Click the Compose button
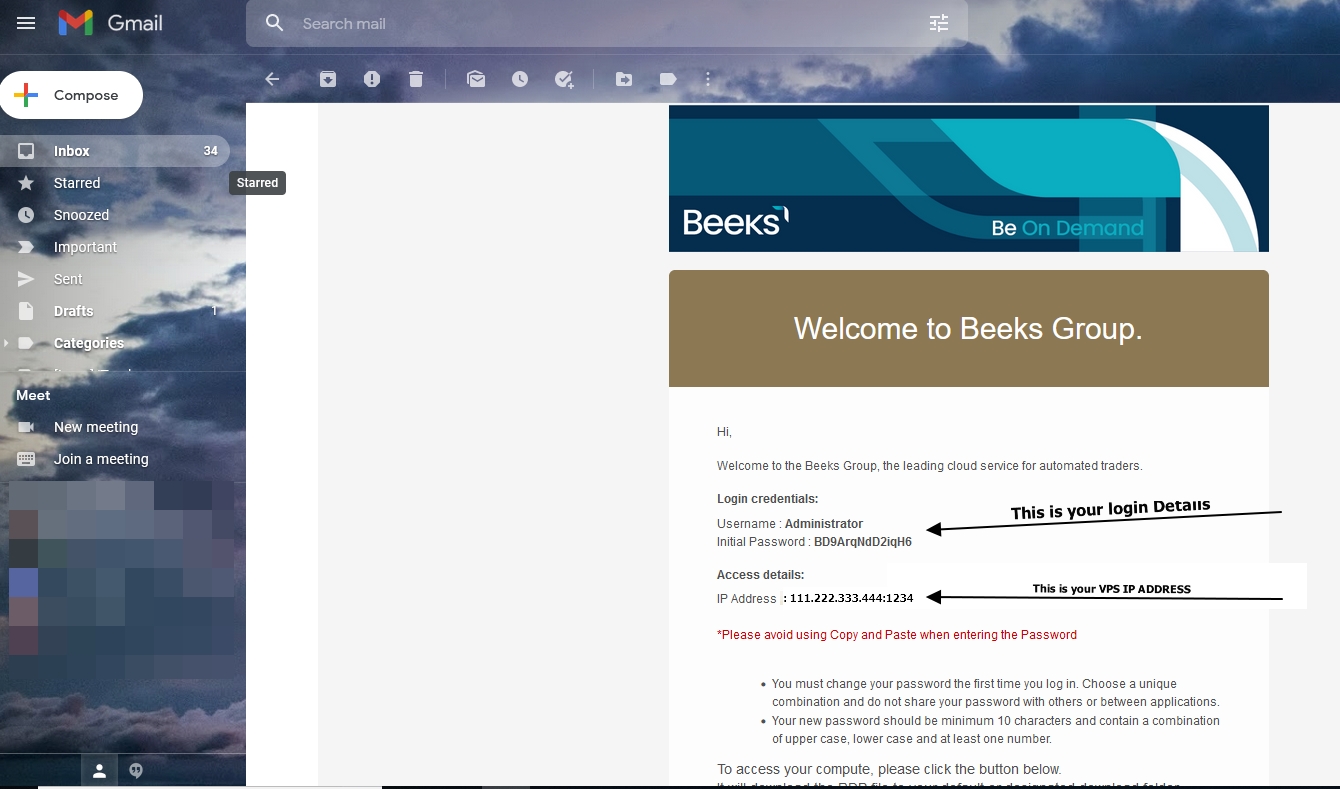1340x789 pixels. [x=71, y=95]
